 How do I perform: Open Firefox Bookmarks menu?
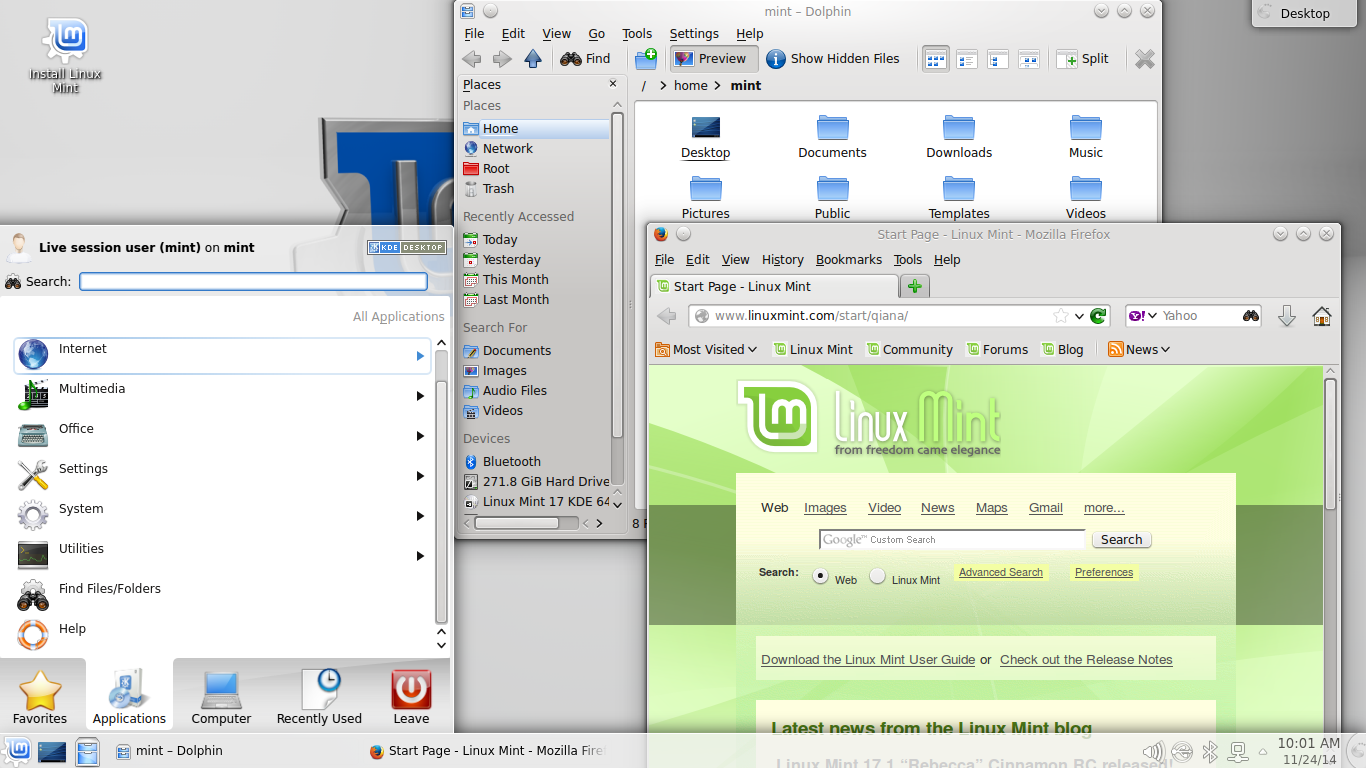[x=849, y=260]
